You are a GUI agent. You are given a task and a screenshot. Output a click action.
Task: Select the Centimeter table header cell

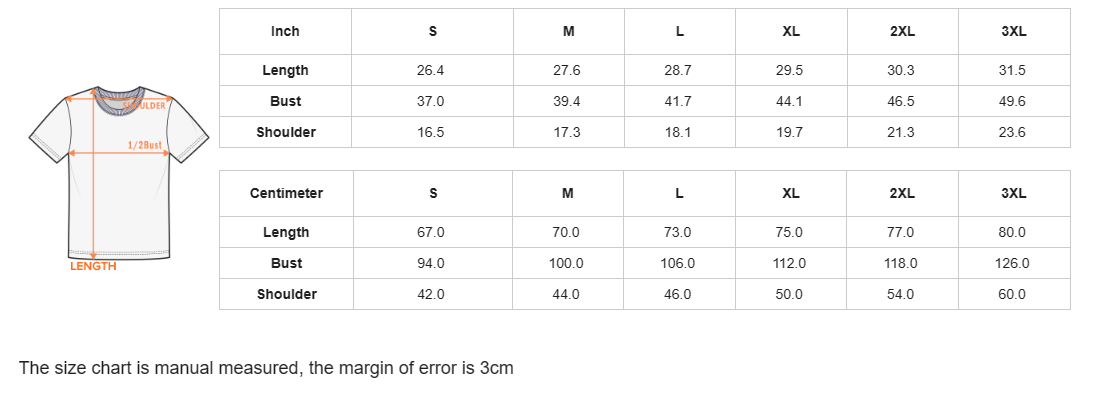[x=286, y=194]
